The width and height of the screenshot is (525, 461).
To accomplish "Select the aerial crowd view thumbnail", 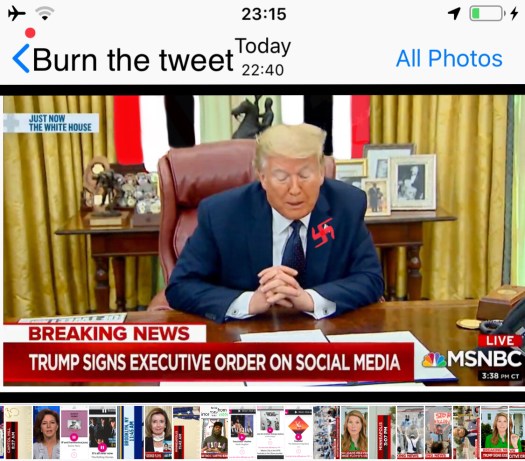I will (x=326, y=432).
